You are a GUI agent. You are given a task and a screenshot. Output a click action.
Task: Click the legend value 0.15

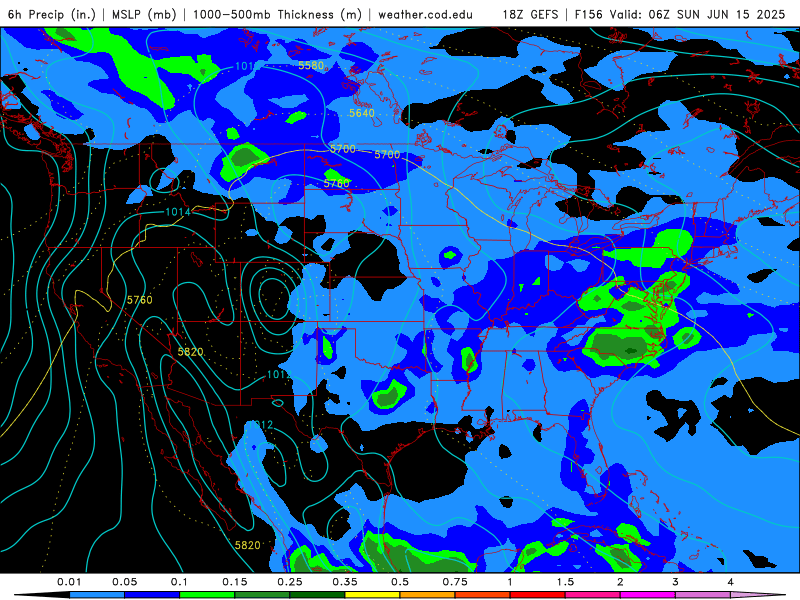coord(235,582)
